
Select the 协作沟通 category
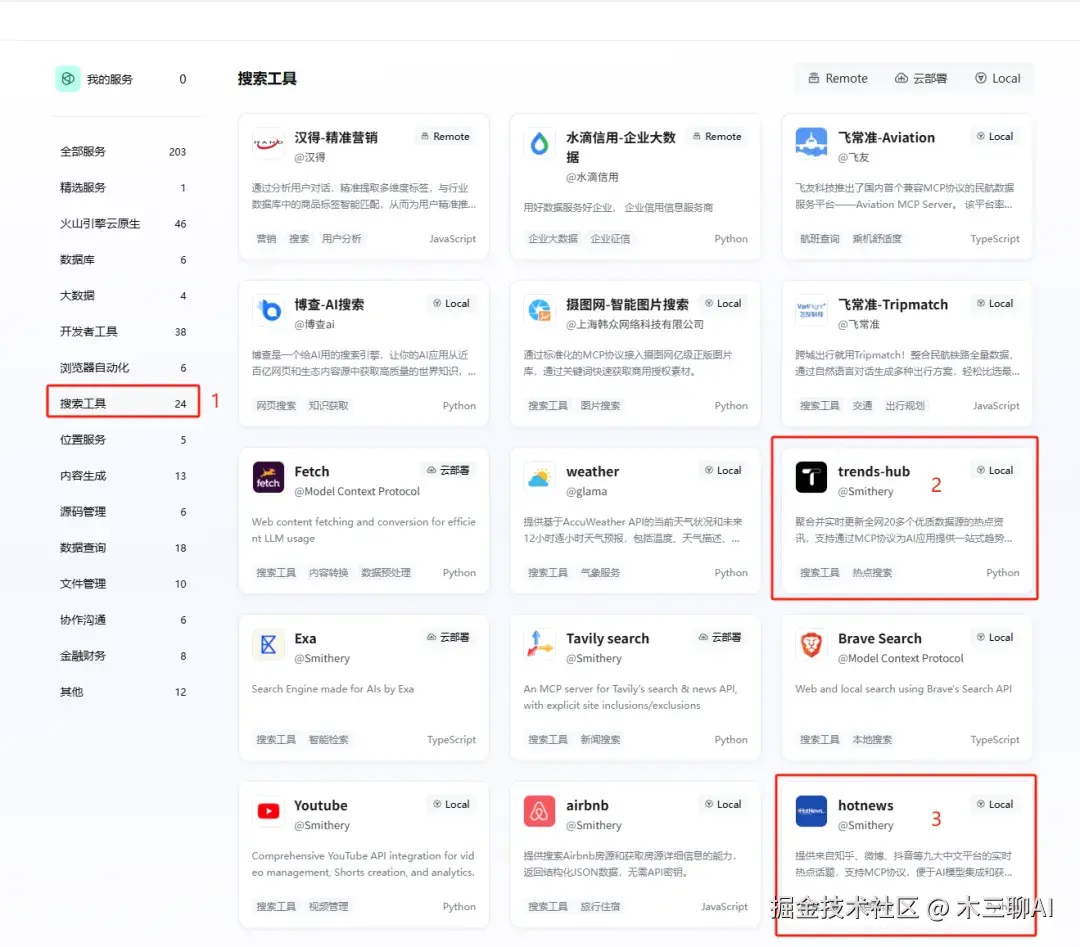123,620
